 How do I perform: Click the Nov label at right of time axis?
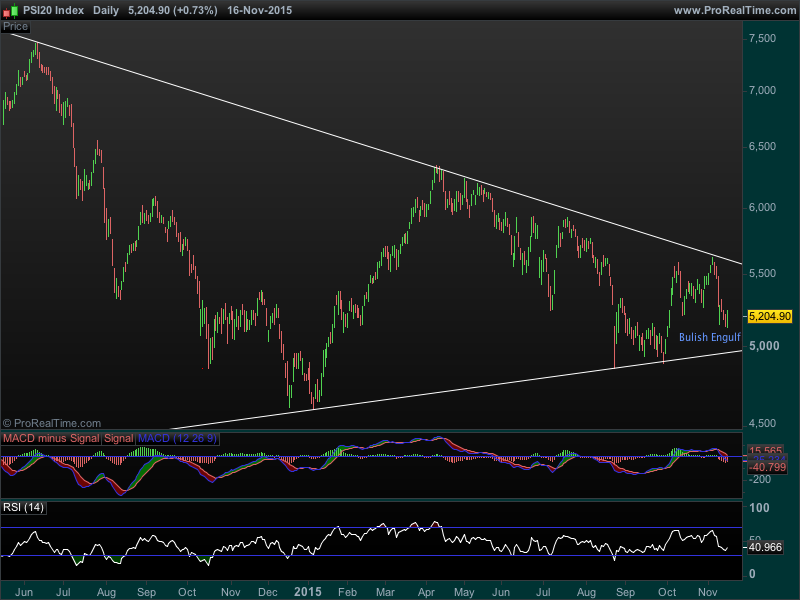point(708,592)
